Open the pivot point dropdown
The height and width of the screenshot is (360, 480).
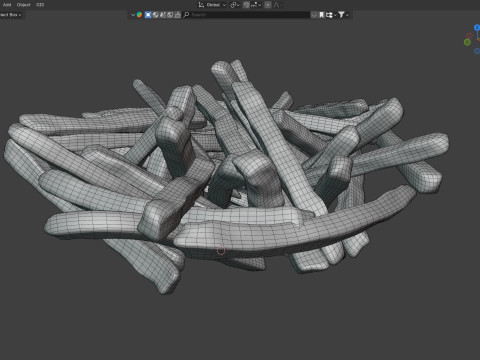235,5
